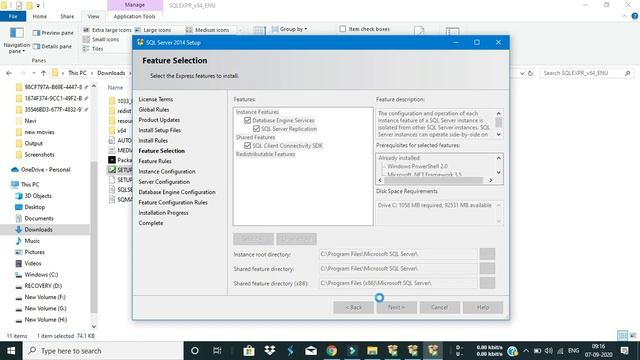Click the taskbar search box
The width and height of the screenshot is (640, 360).
(x=103, y=351)
